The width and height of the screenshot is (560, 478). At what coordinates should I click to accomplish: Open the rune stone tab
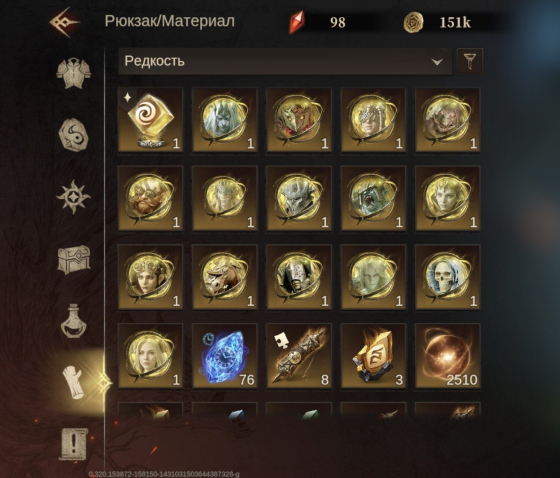click(x=73, y=135)
